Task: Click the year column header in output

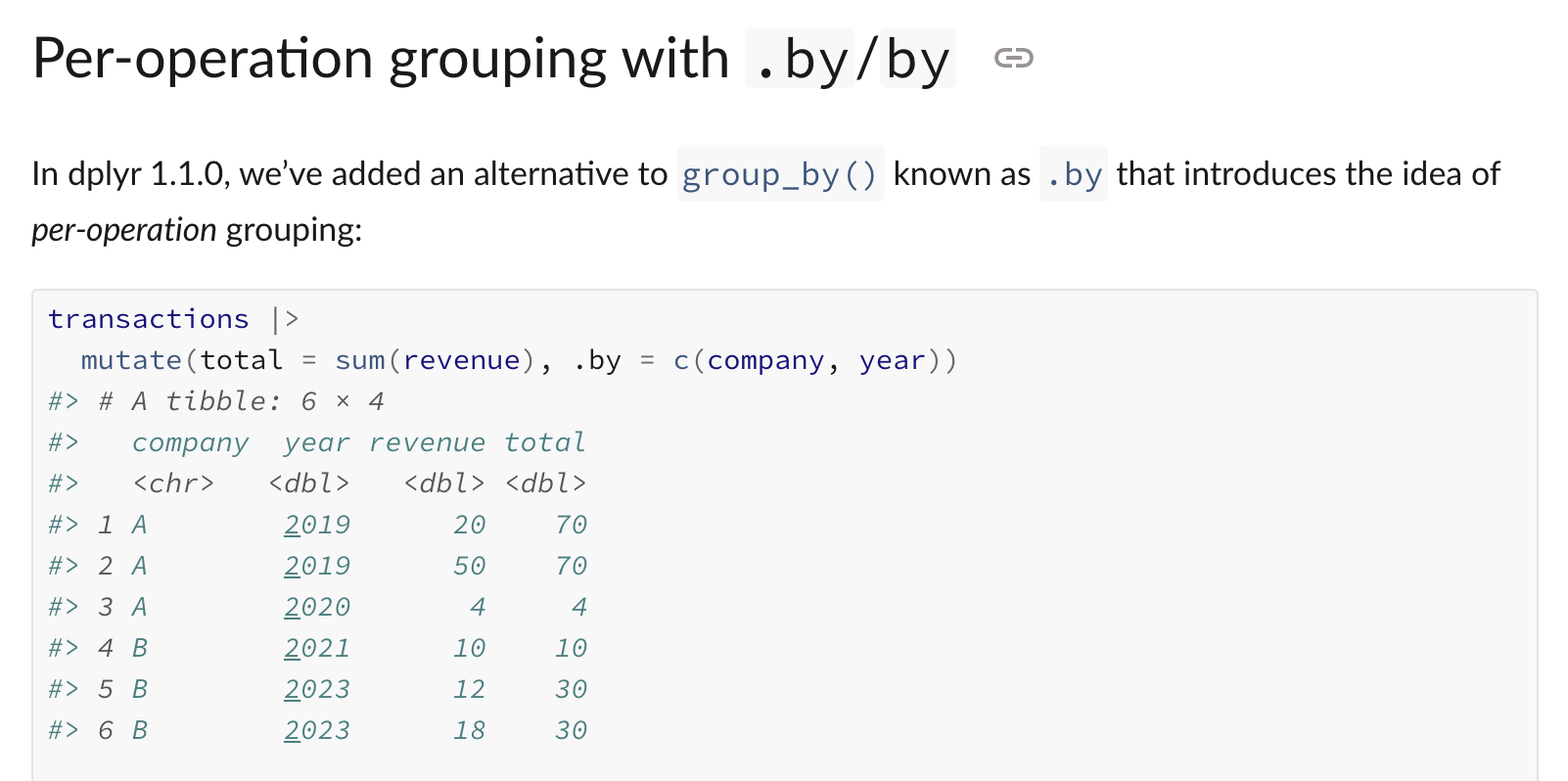Action: pos(316,442)
